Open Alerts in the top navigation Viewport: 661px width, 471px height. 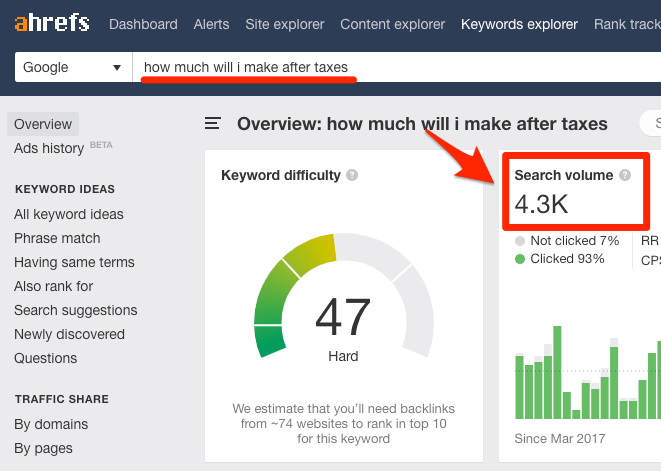[x=213, y=24]
